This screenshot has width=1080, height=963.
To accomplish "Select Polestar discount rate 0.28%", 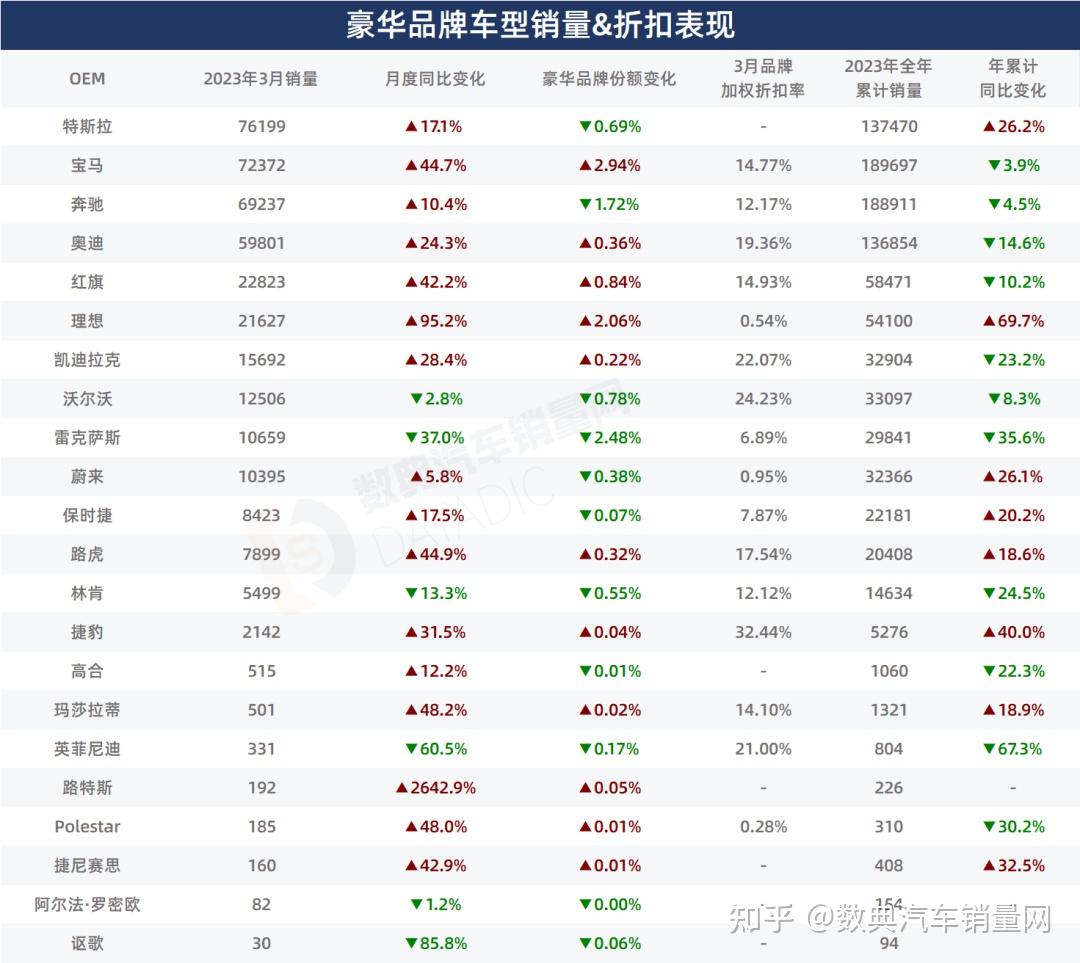I will 763,827.
